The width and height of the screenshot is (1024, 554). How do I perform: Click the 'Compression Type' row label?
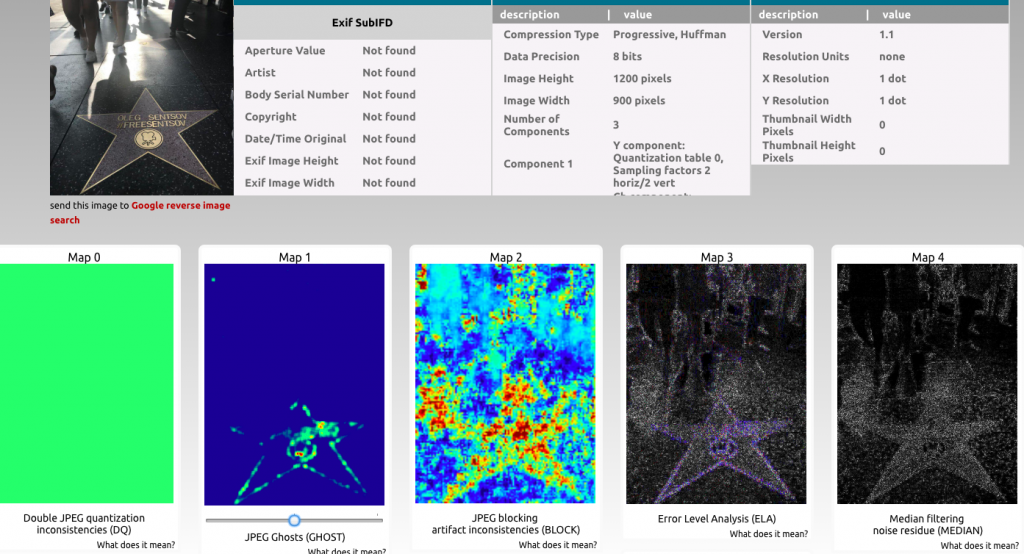click(x=551, y=35)
